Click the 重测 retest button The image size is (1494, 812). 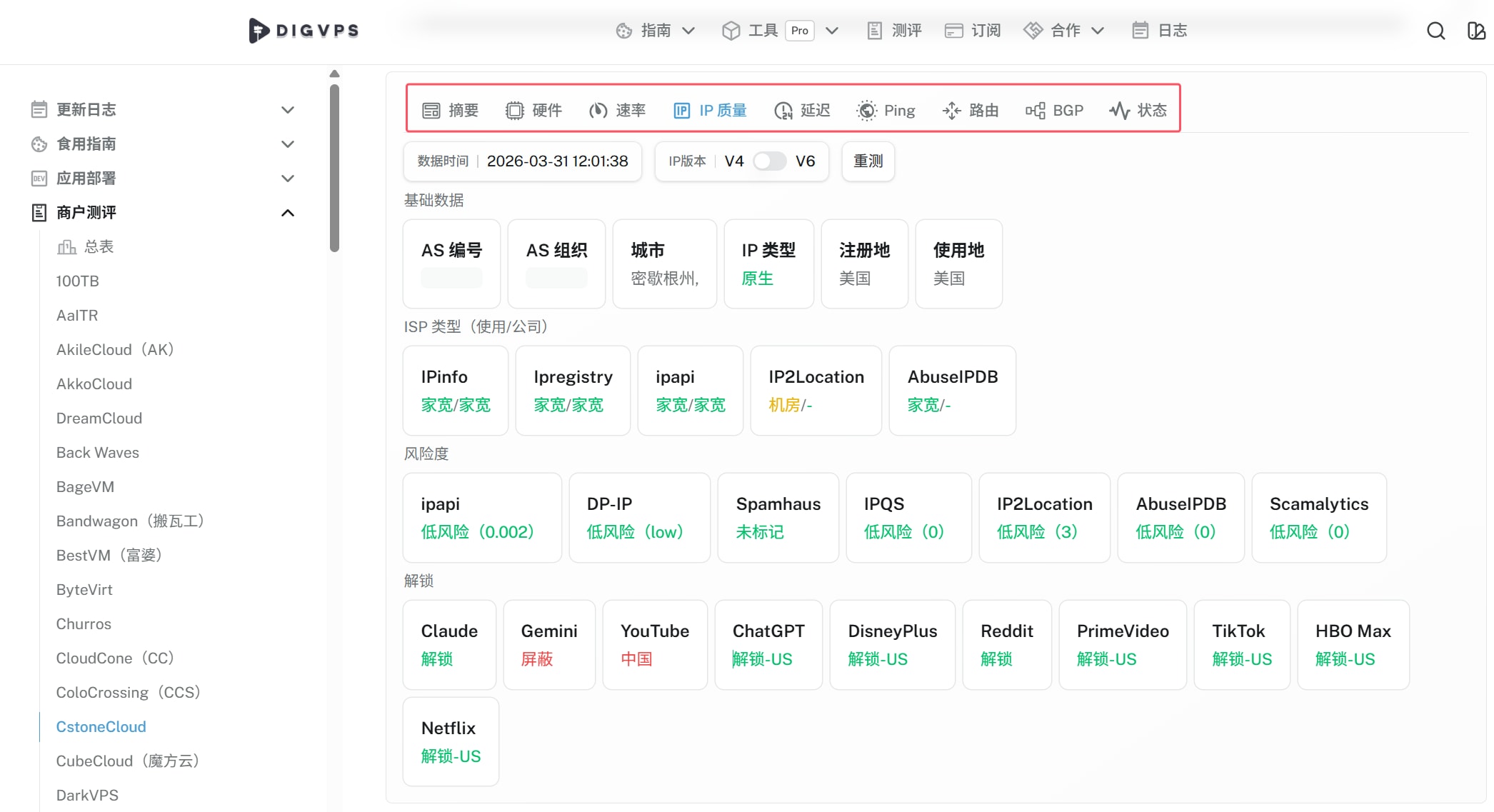868,161
